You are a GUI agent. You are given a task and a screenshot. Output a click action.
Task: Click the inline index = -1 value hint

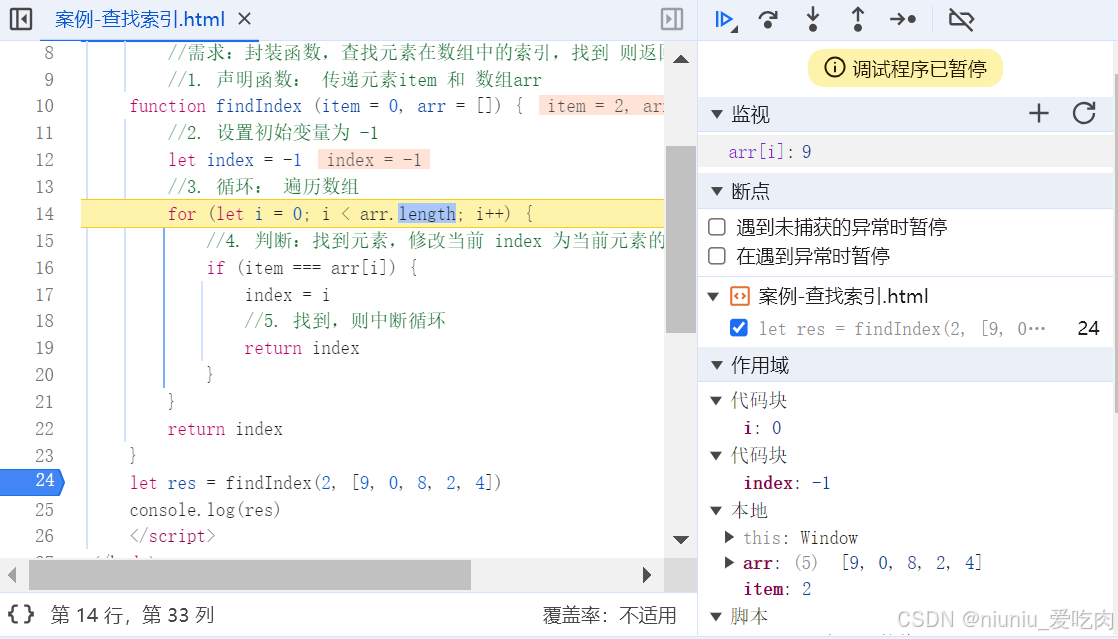click(374, 160)
